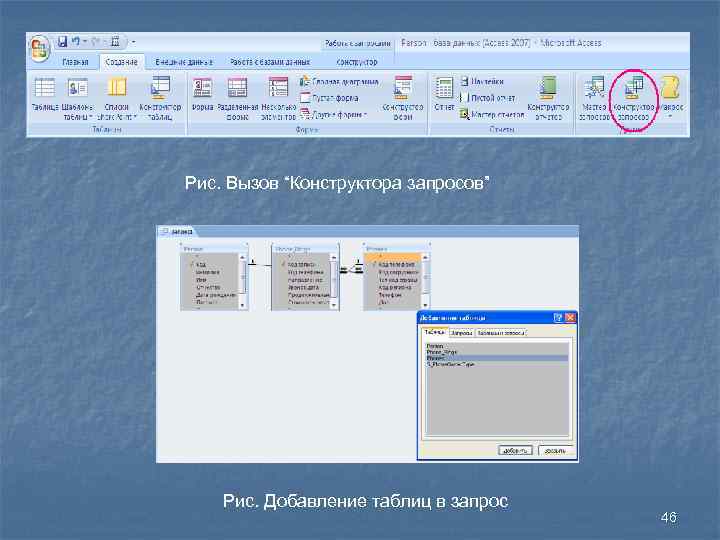Create a report with the Отчет icon
This screenshot has width=720, height=540.
pyautogui.click(x=444, y=95)
